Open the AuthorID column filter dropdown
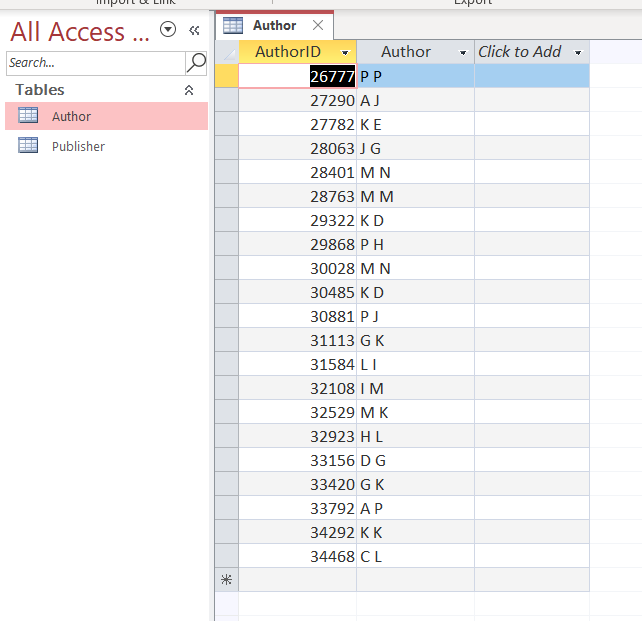Screen dimensions: 642x621 pos(345,52)
